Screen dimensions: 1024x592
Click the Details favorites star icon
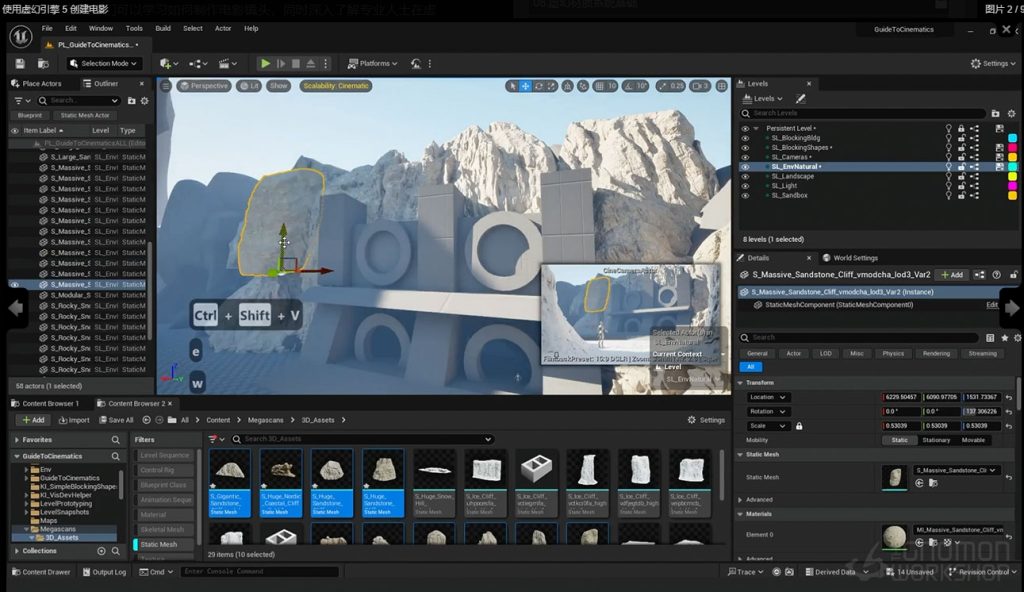(x=1004, y=338)
